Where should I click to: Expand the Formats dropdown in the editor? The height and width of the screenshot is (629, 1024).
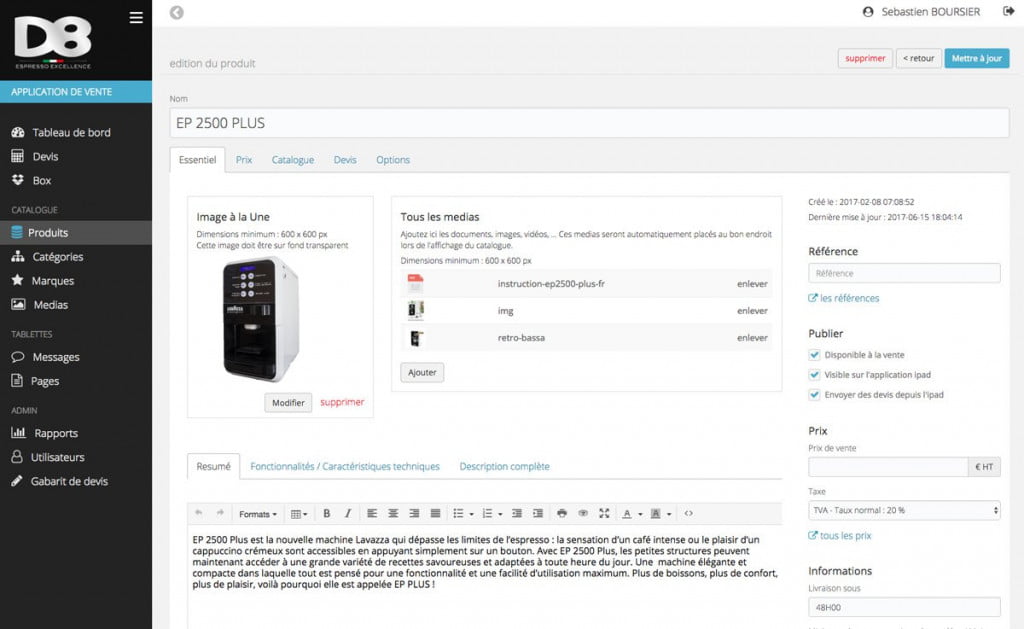[x=257, y=514]
